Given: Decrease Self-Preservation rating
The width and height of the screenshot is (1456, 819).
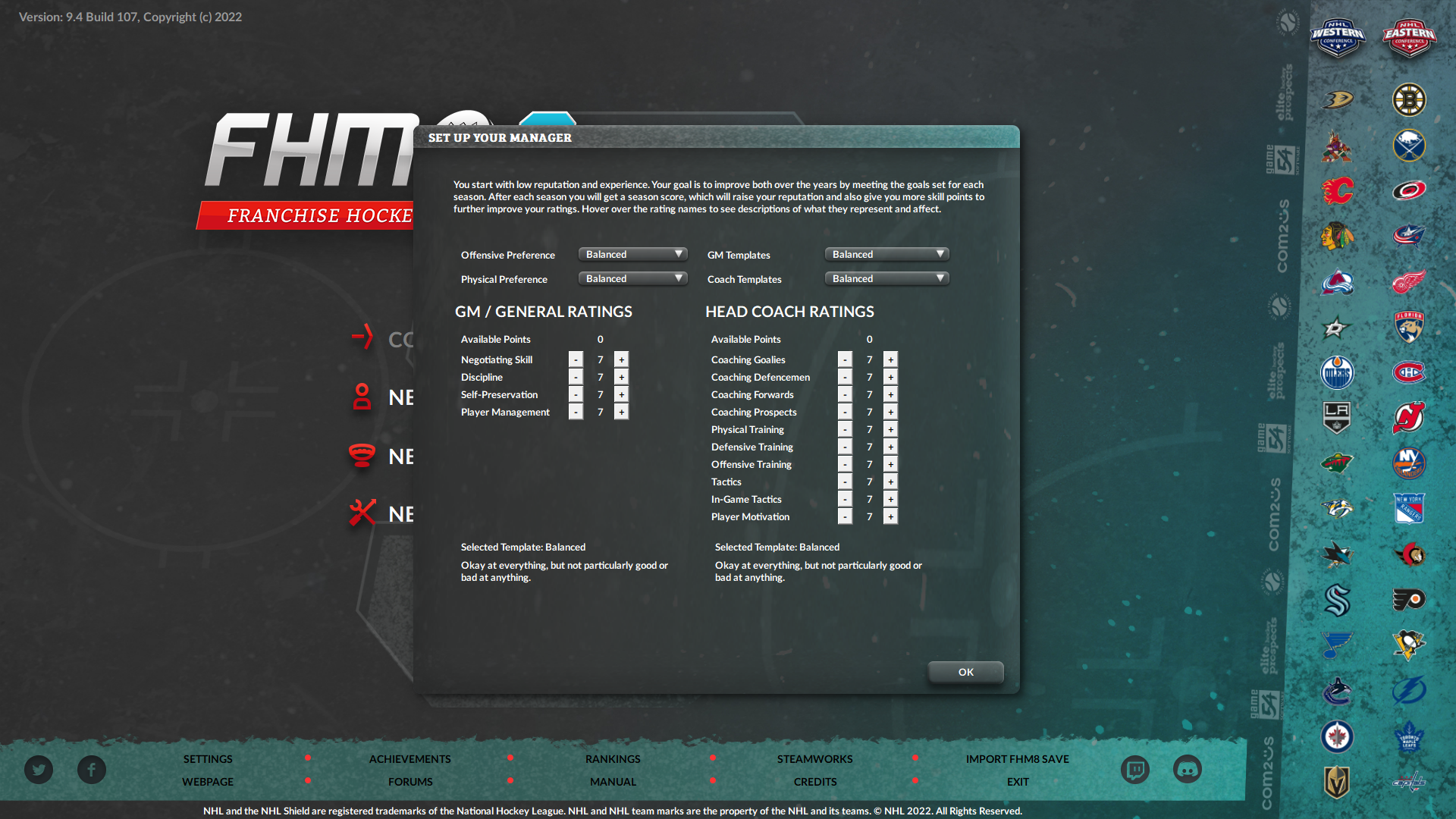Looking at the screenshot, I should click(x=576, y=394).
